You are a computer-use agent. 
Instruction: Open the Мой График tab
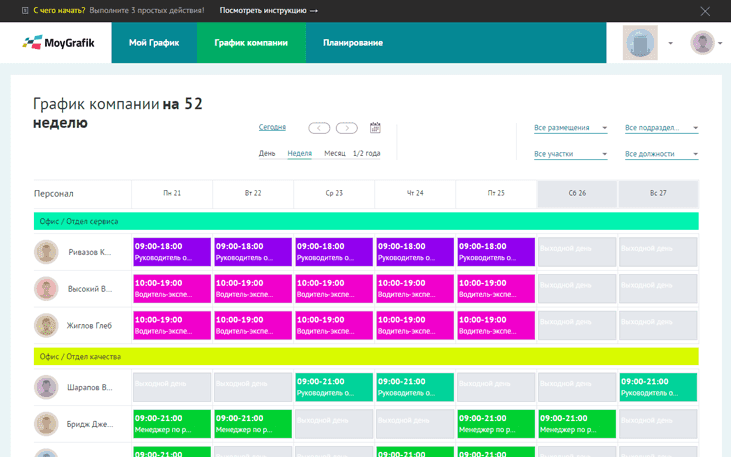154,43
